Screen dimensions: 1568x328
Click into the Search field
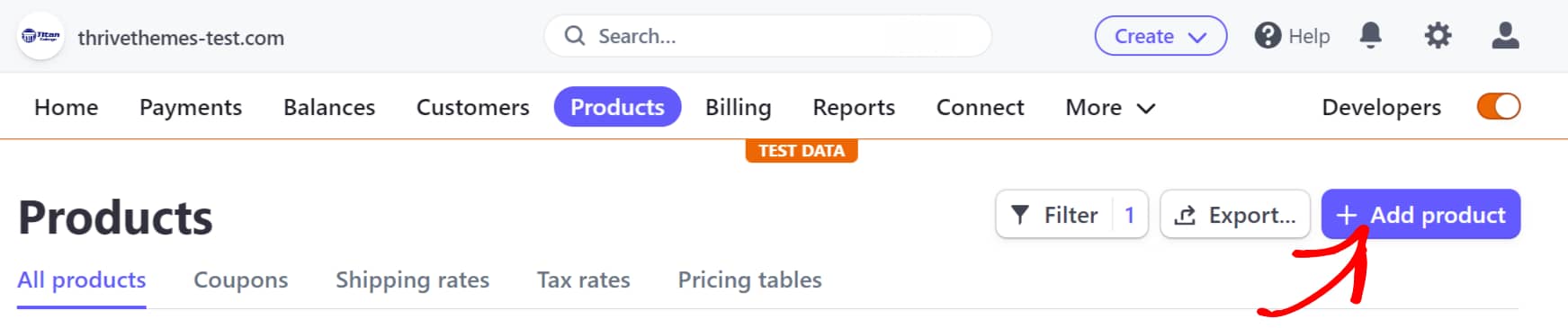(x=767, y=36)
